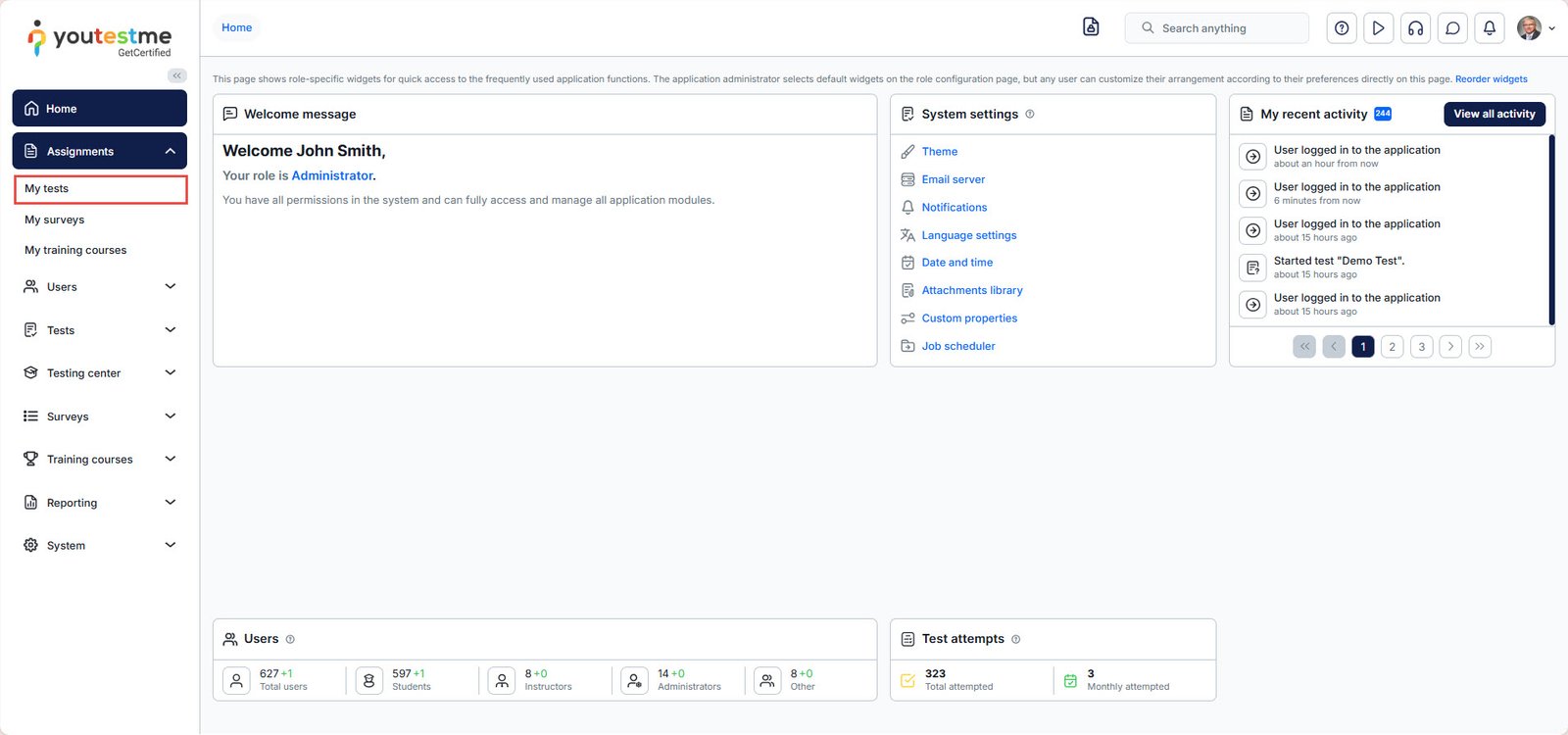Select My surveys in the sidebar

(55, 220)
